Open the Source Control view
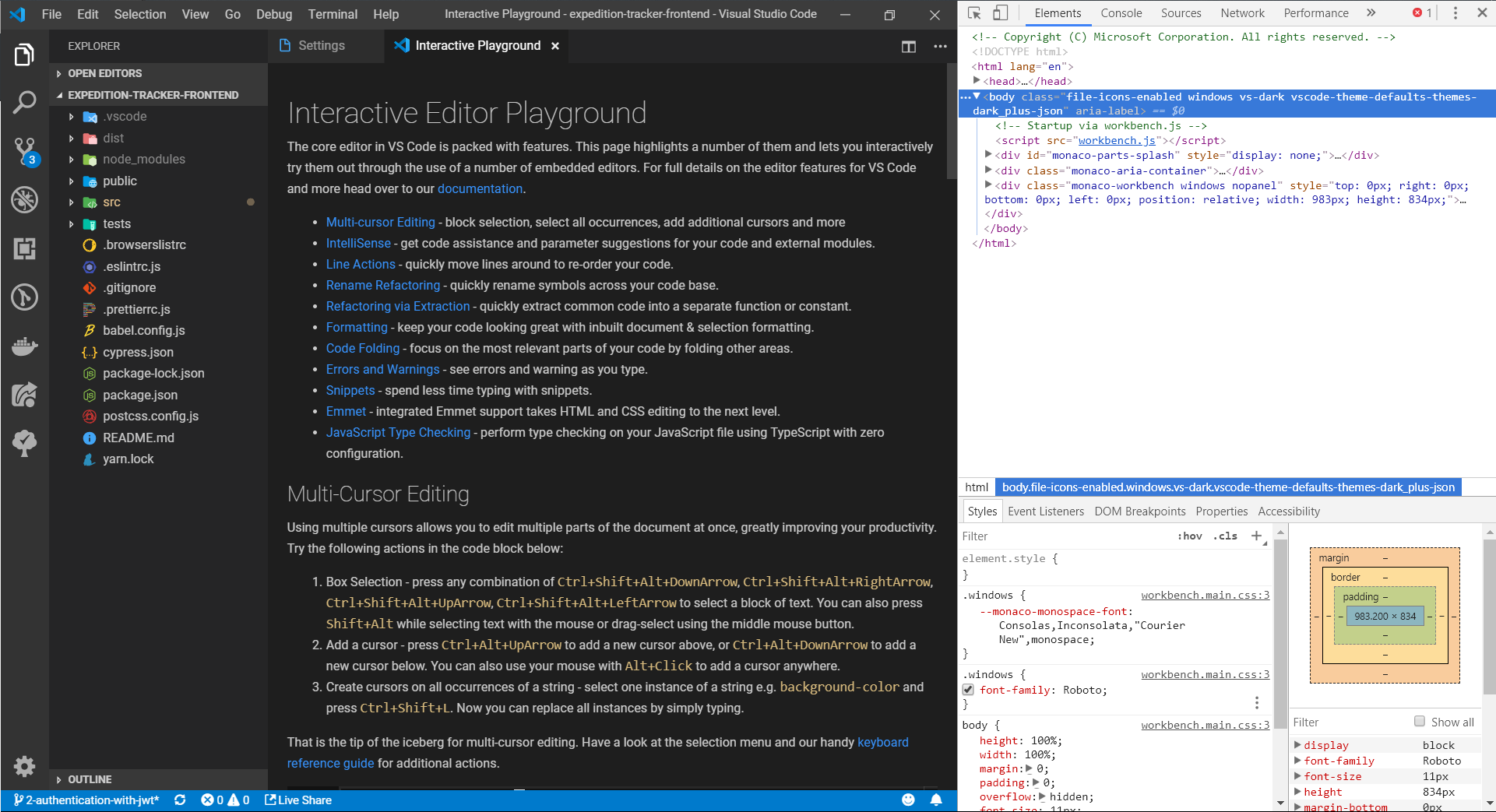 click(24, 151)
